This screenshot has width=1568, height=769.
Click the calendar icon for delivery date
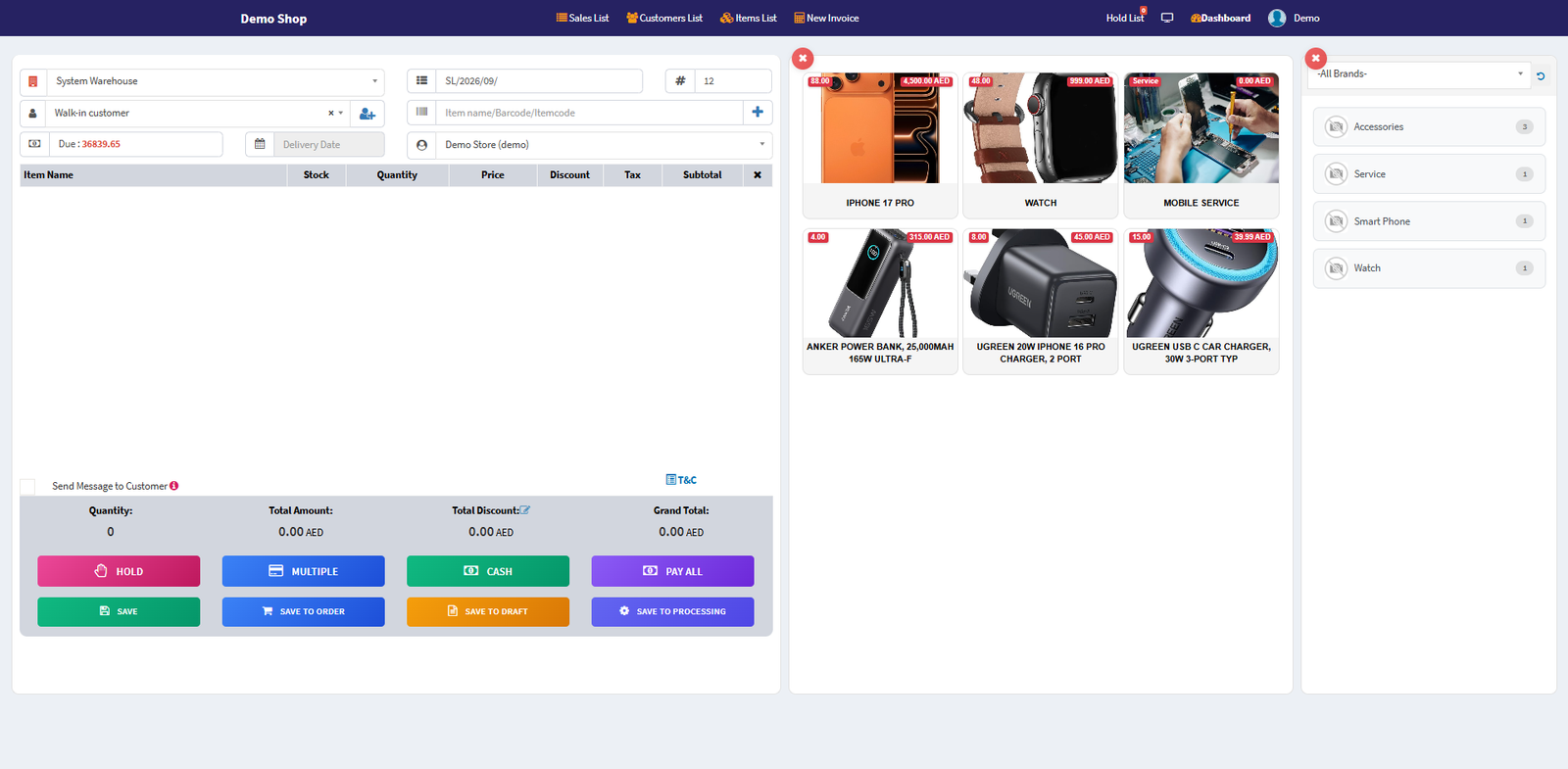(x=260, y=144)
